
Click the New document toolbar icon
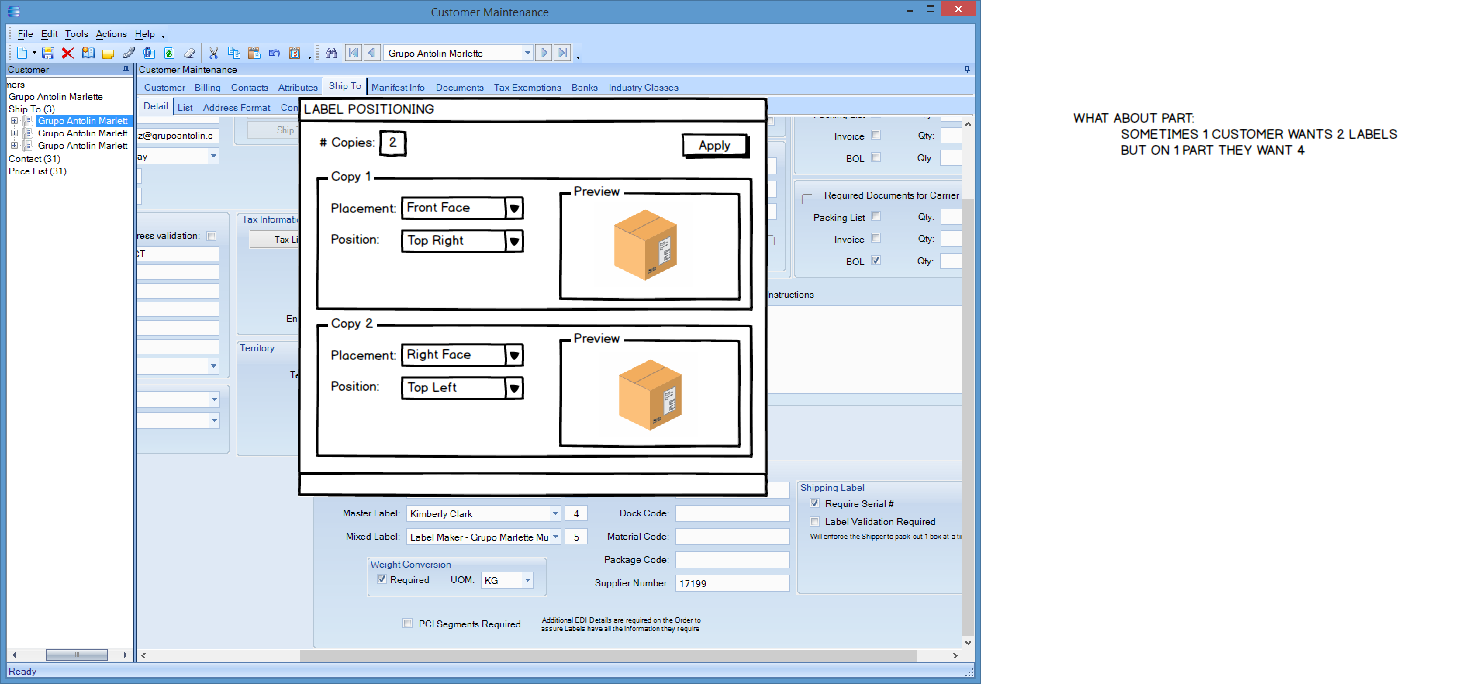21,53
